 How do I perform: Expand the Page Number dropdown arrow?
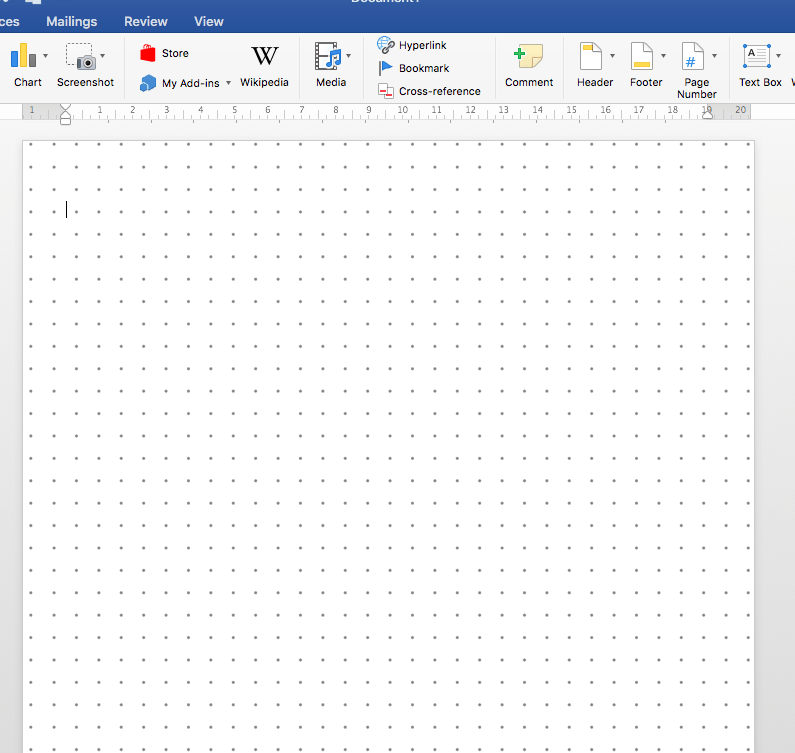point(714,56)
